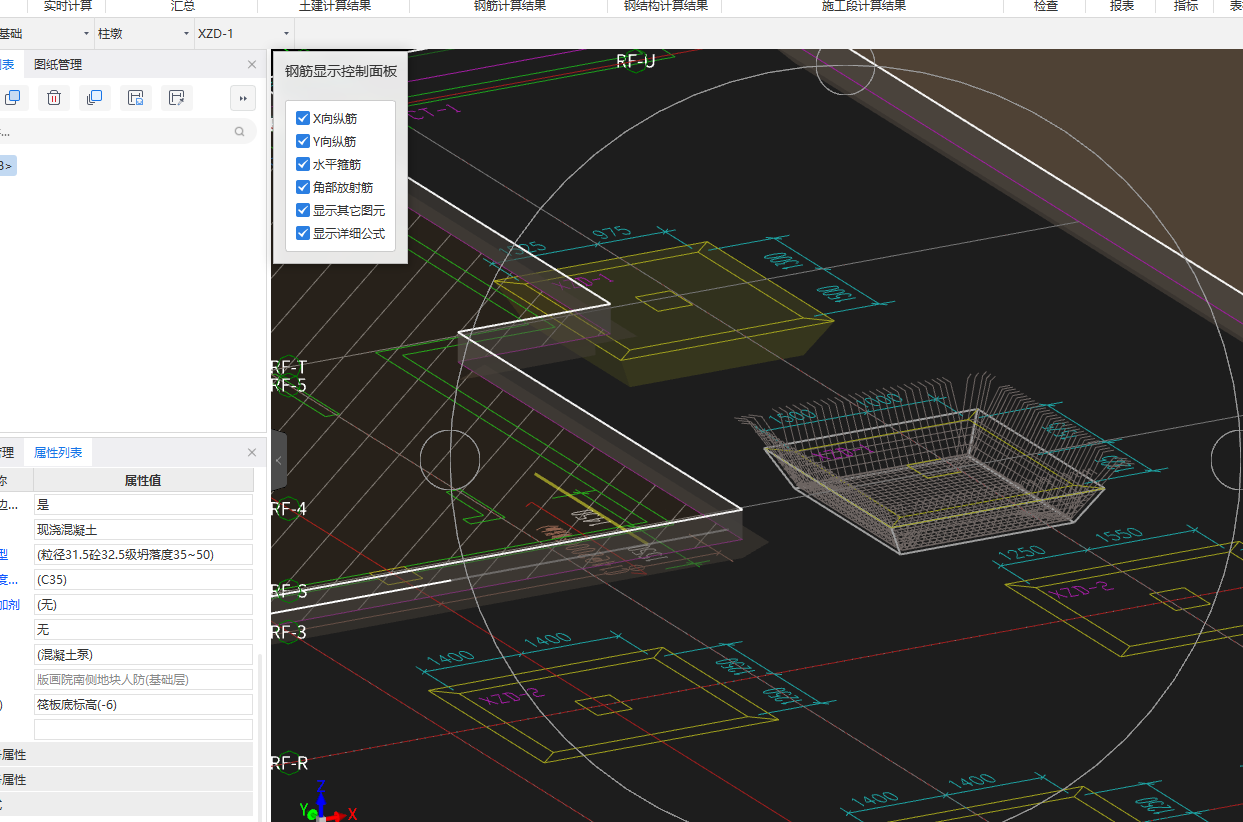Click property value field (无)
The height and width of the screenshot is (822, 1243).
[143, 604]
